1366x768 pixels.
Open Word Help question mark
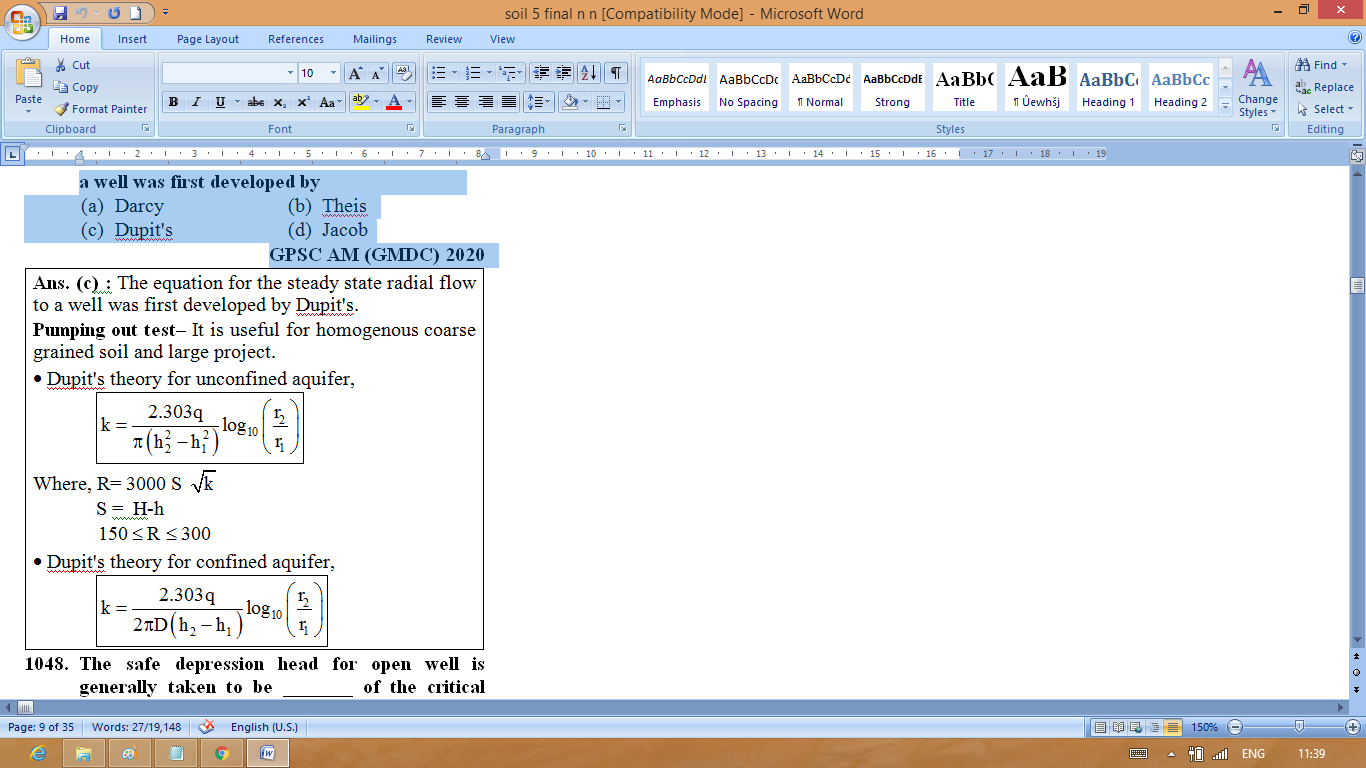coord(1355,38)
